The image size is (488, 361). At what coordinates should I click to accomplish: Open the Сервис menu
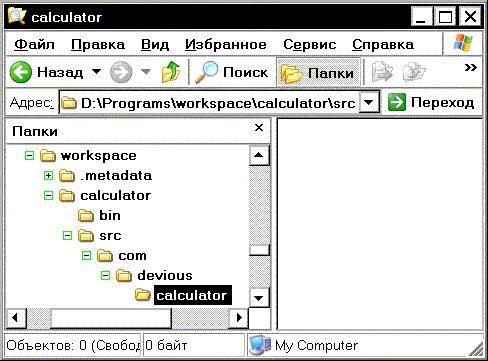coord(310,45)
